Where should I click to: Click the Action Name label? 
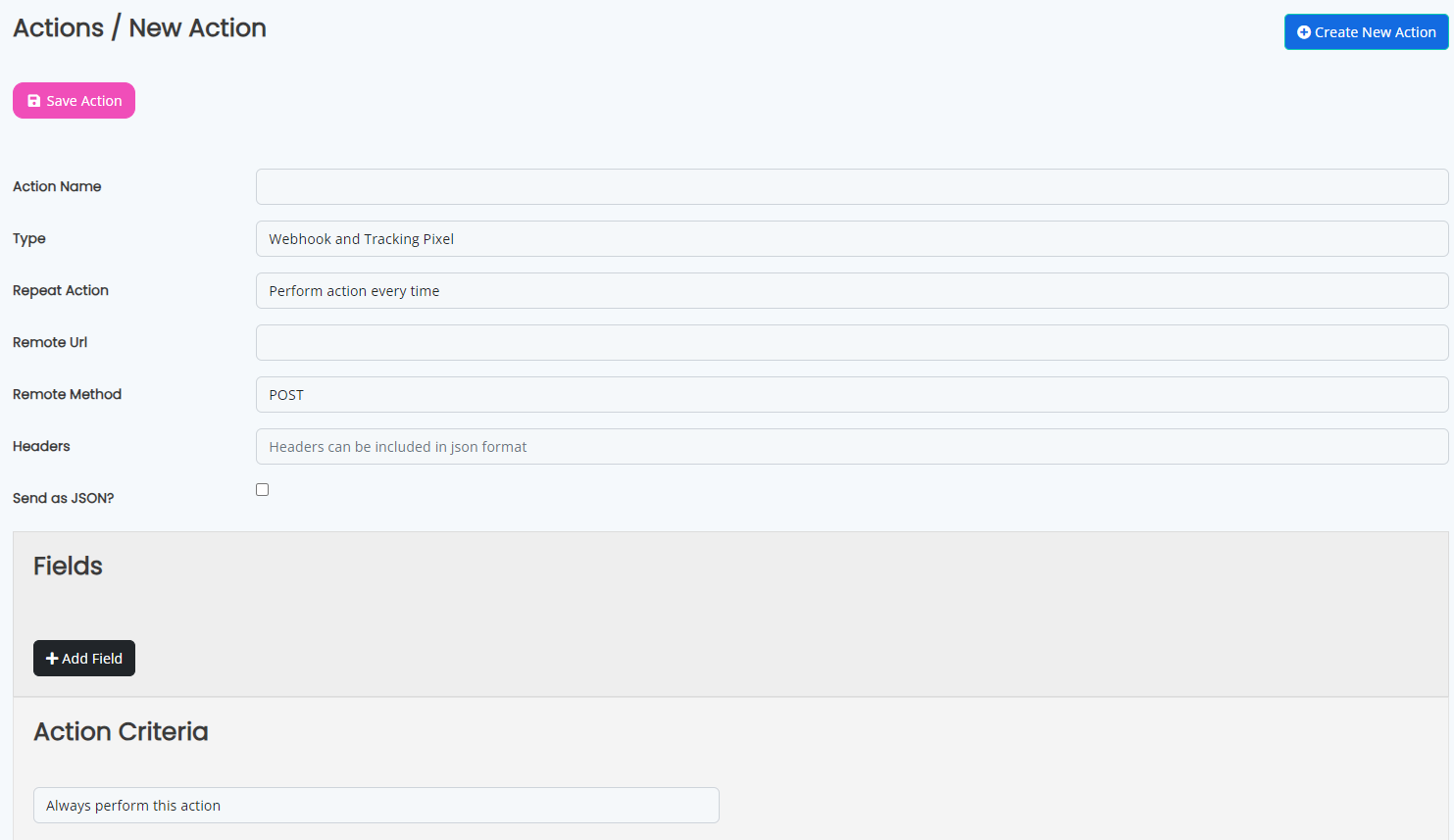(57, 186)
